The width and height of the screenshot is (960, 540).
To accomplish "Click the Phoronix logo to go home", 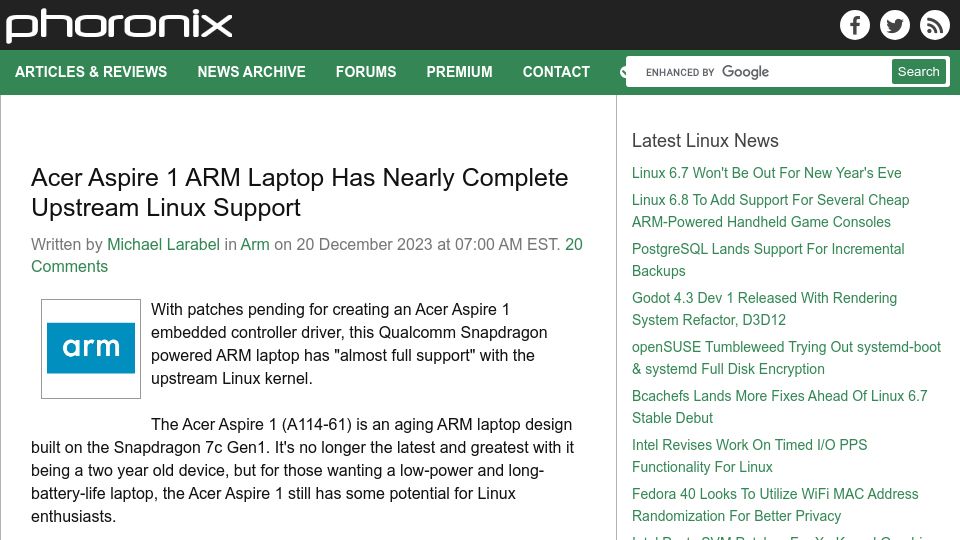I will (119, 26).
